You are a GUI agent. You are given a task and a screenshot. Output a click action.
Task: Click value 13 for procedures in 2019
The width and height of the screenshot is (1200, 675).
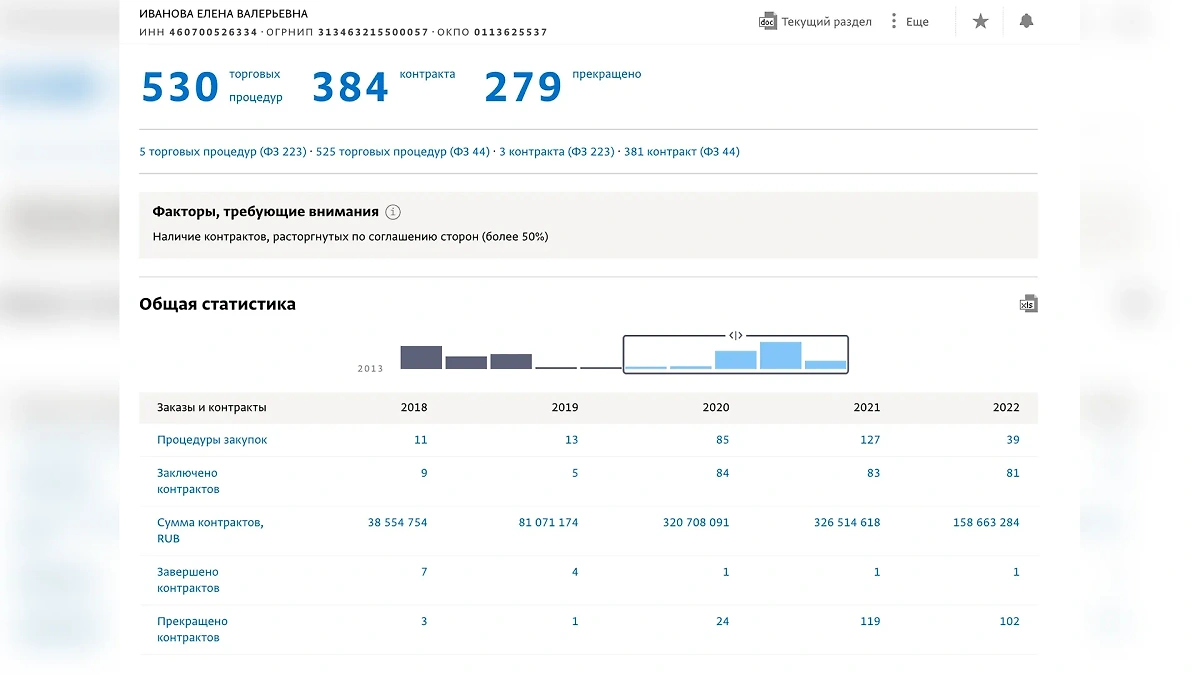[x=571, y=440]
